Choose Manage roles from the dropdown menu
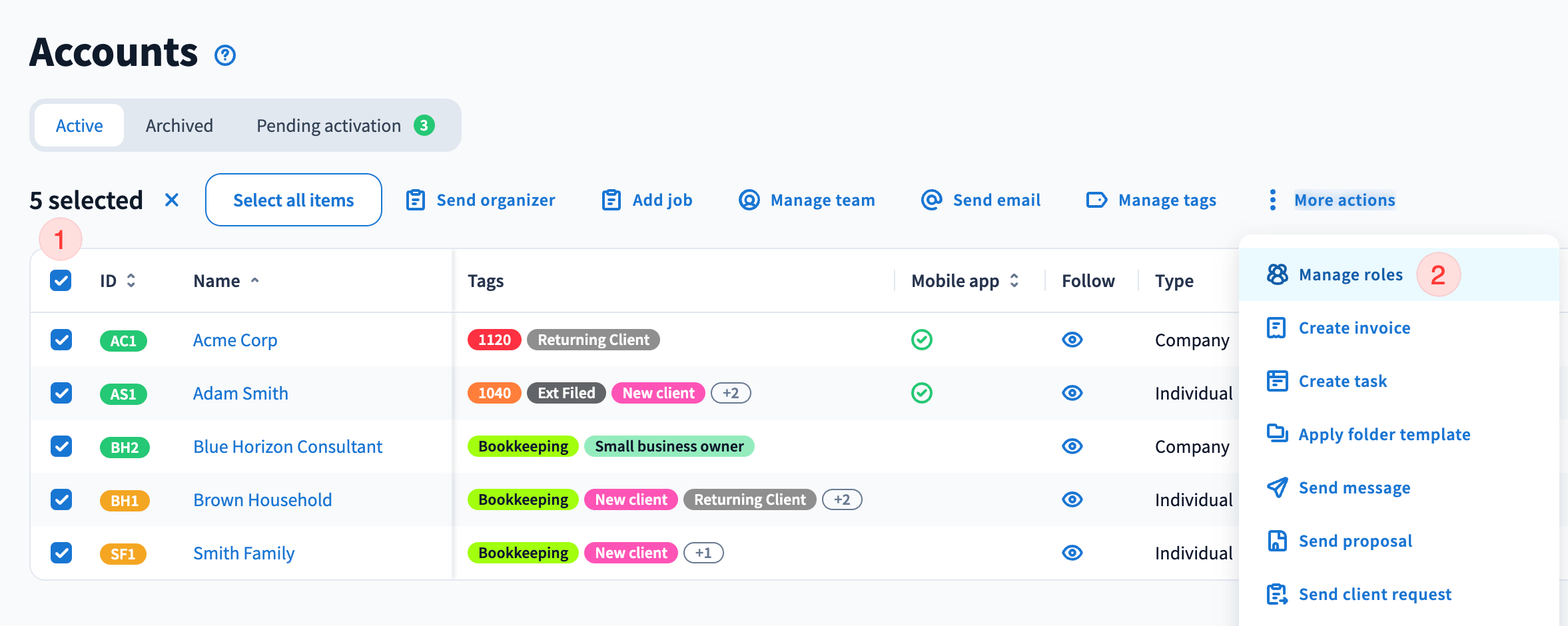This screenshot has width=1568, height=626. pyautogui.click(x=1350, y=274)
